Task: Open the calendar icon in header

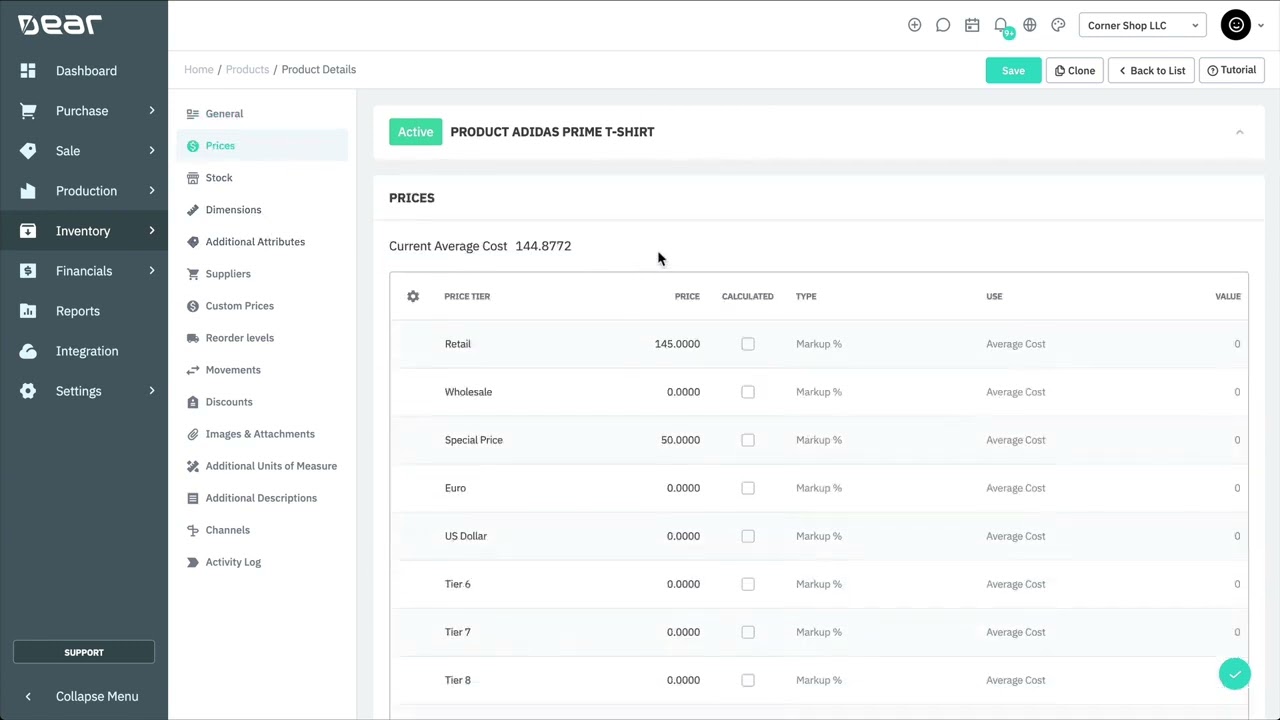Action: coord(972,25)
